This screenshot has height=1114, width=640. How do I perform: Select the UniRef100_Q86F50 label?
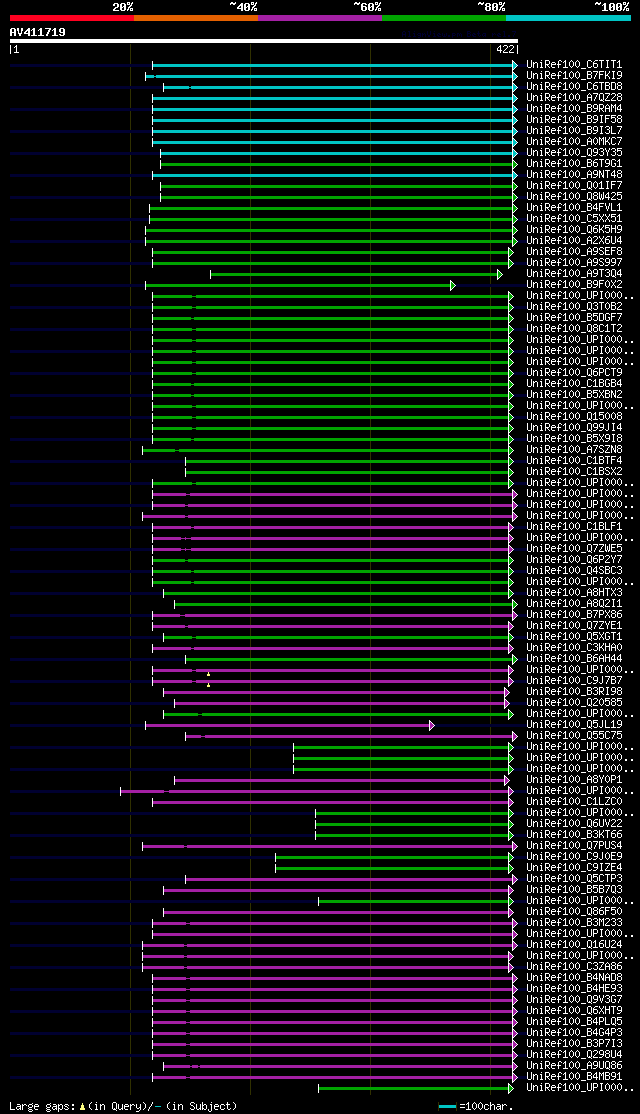575,912
